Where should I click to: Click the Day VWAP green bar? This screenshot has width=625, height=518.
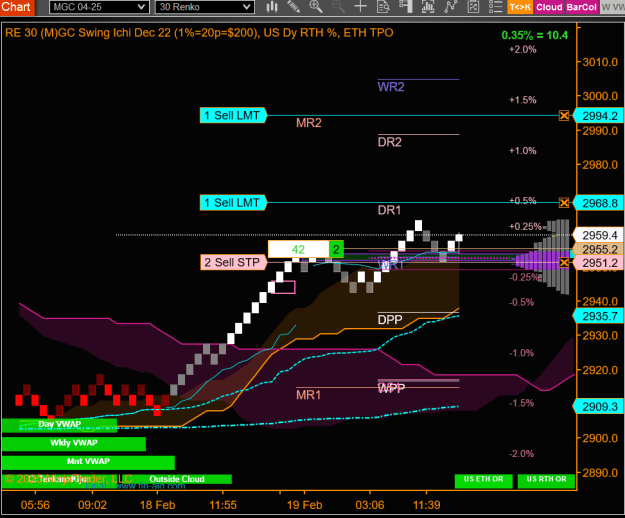59,425
